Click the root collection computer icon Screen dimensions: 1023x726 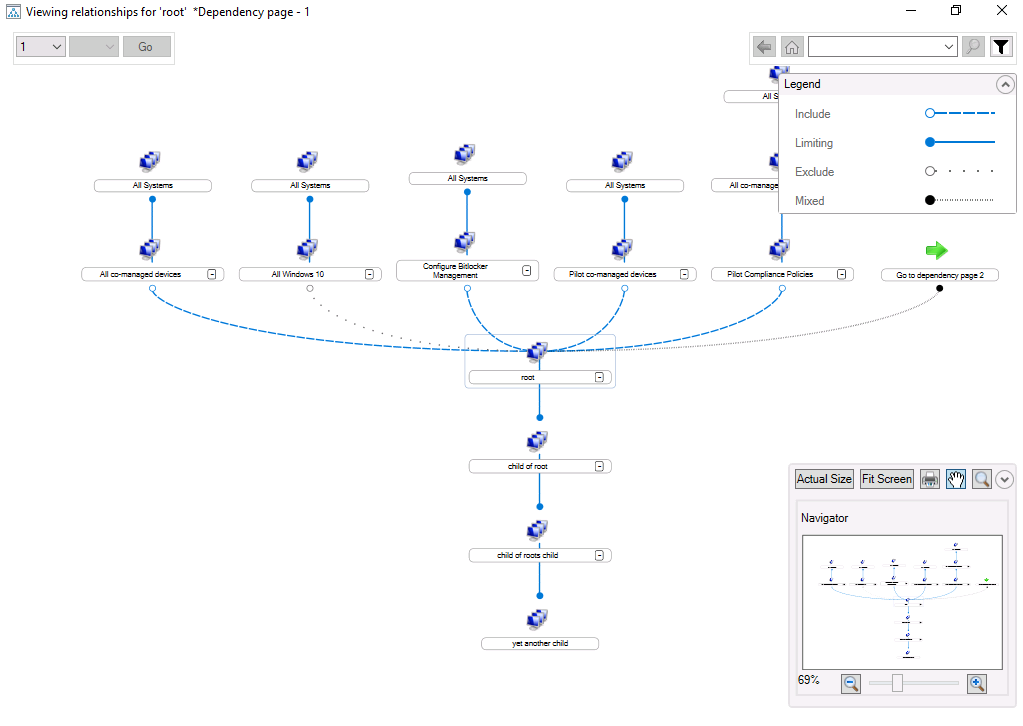coord(537,352)
